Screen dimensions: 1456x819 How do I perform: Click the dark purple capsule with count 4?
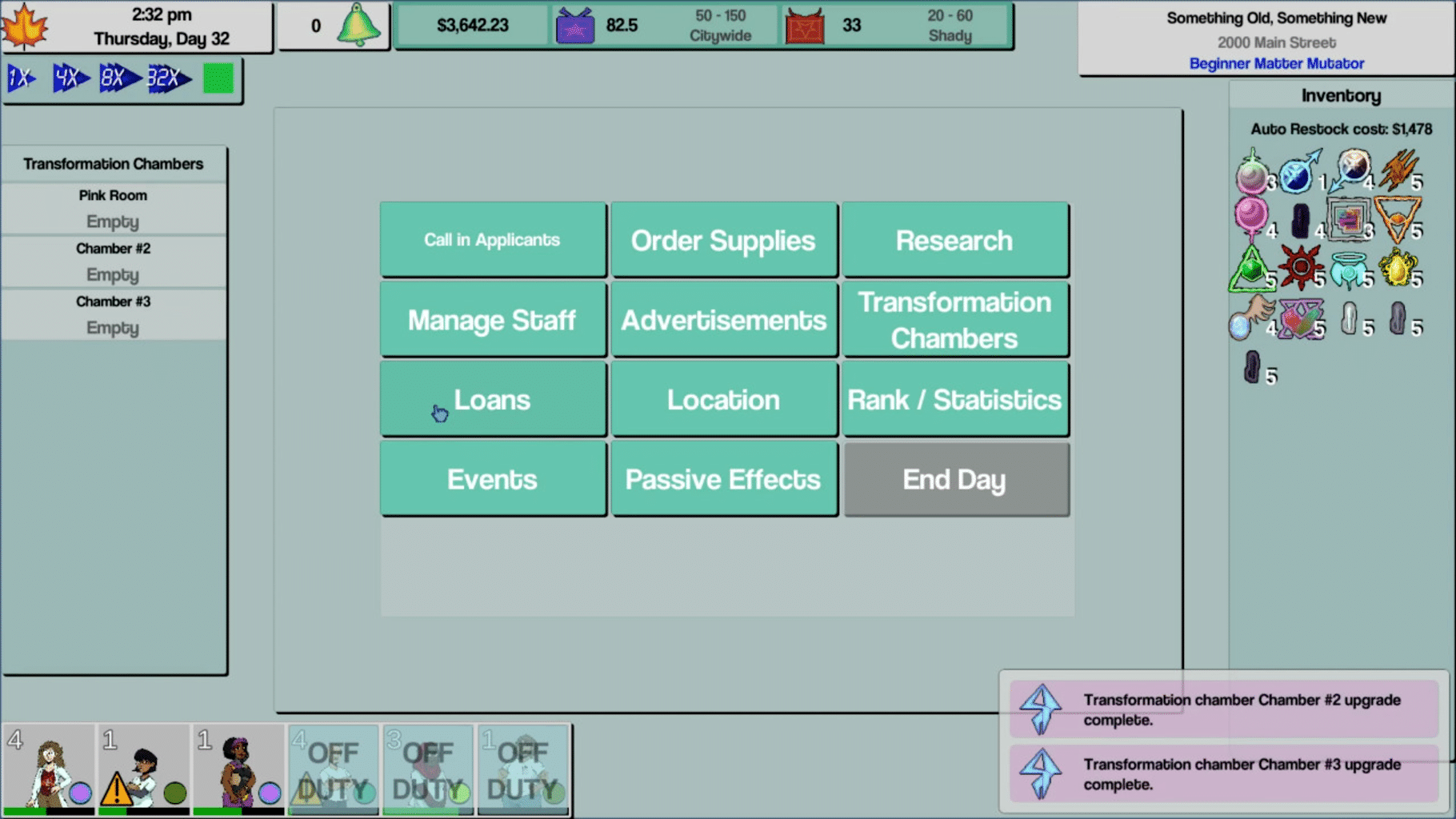point(1302,221)
